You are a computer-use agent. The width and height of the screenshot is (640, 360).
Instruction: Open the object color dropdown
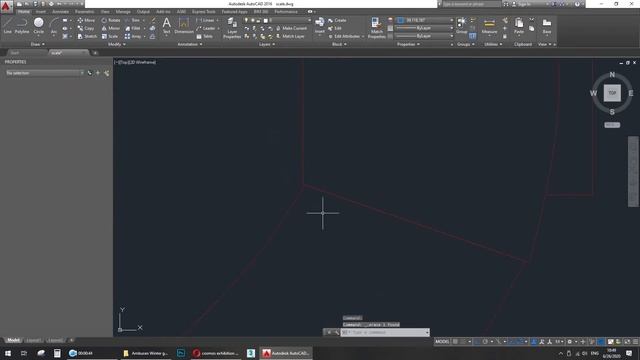(425, 20)
